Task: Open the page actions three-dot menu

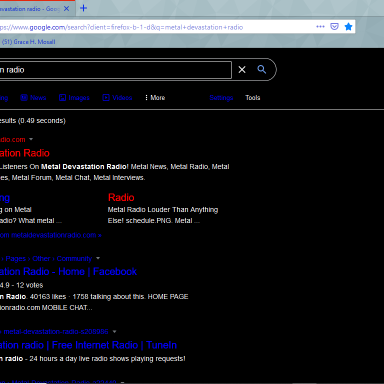Action: point(320,27)
